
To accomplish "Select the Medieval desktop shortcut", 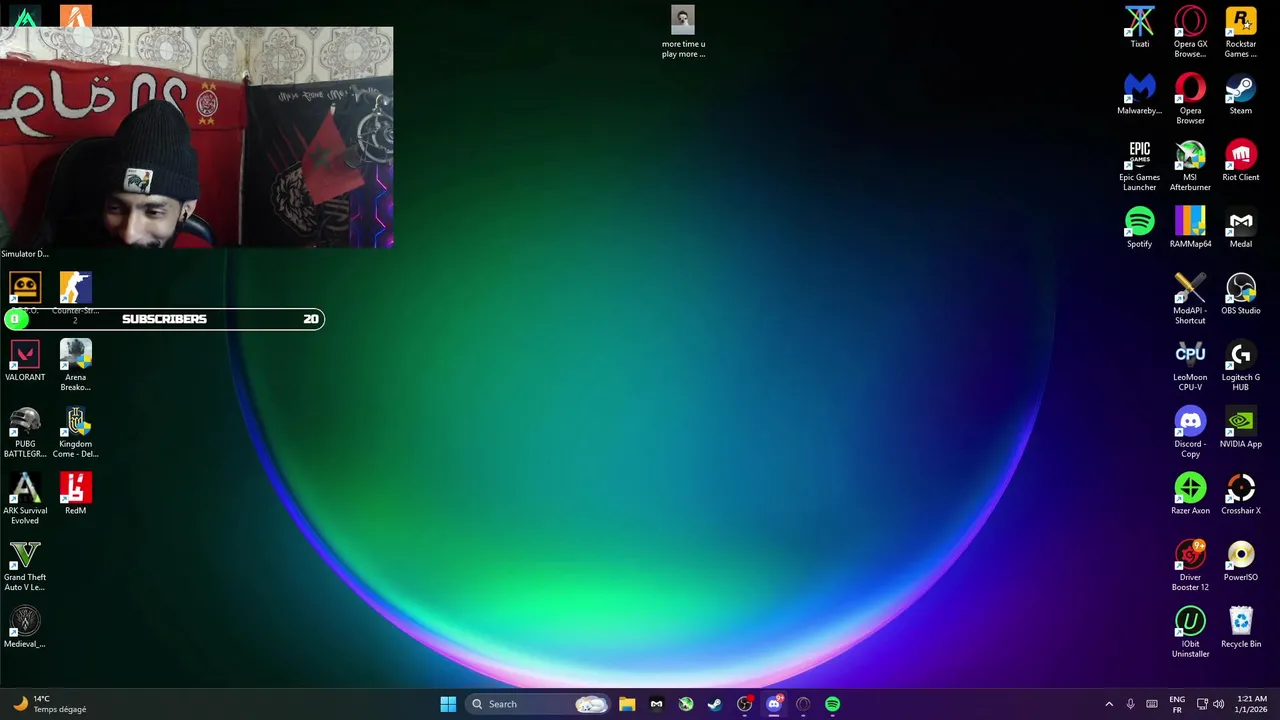I will click(x=25, y=628).
